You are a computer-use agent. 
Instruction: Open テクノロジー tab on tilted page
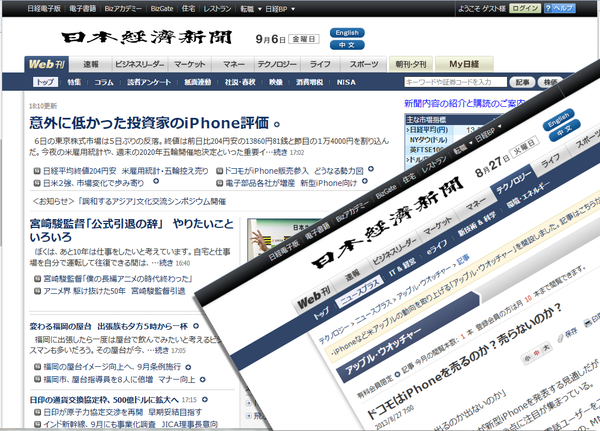pos(515,181)
